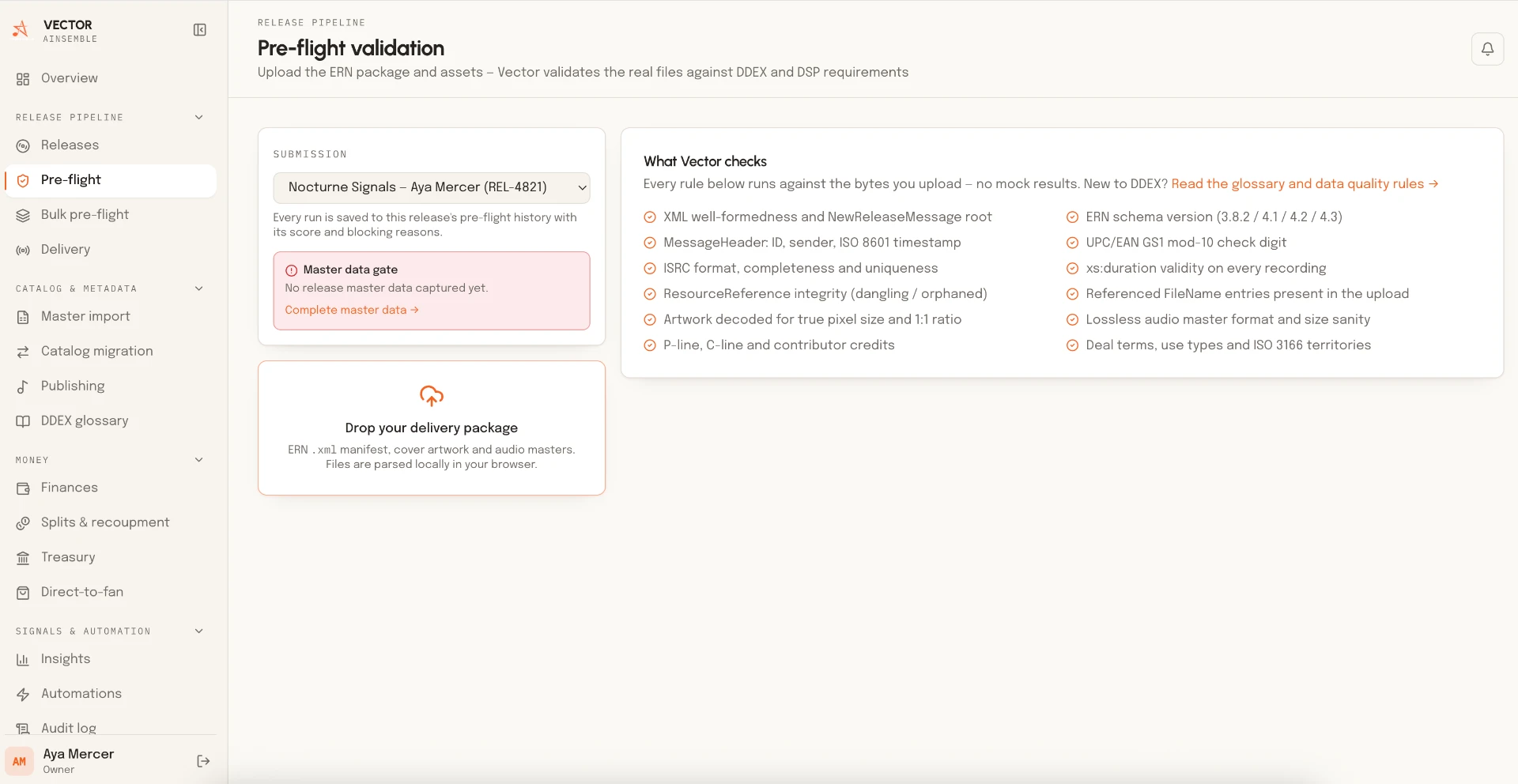Click the Drop your delivery package area

pos(432,428)
